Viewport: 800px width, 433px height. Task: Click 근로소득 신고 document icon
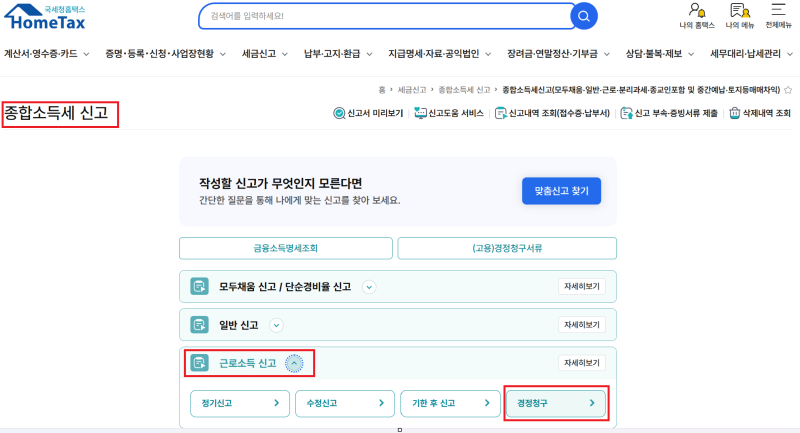tap(199, 363)
